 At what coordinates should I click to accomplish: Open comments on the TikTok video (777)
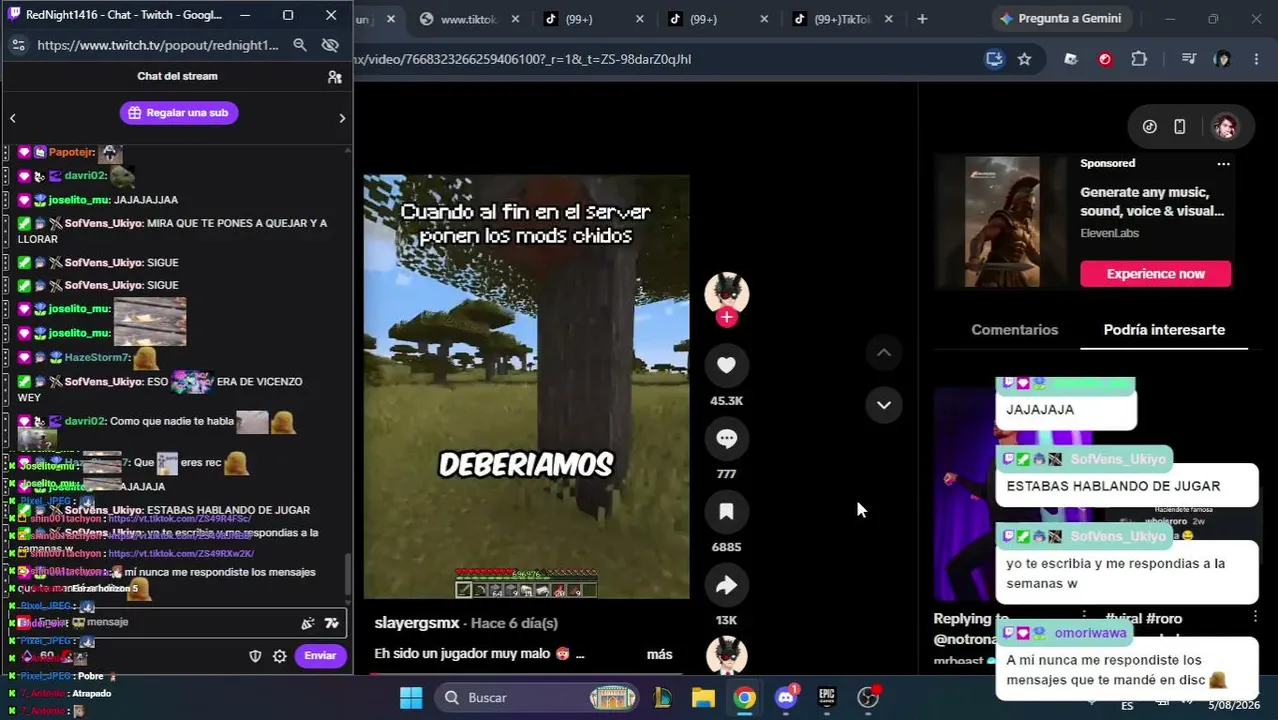click(726, 438)
